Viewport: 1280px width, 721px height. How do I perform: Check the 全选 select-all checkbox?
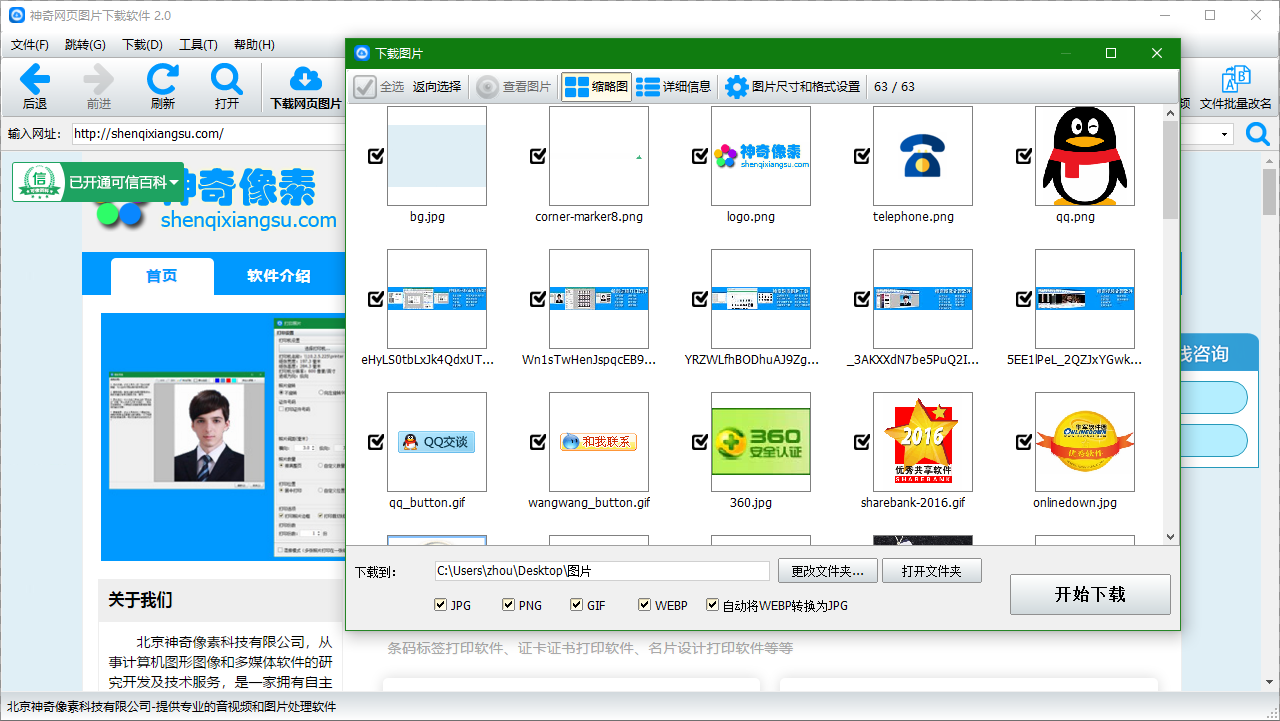point(365,86)
